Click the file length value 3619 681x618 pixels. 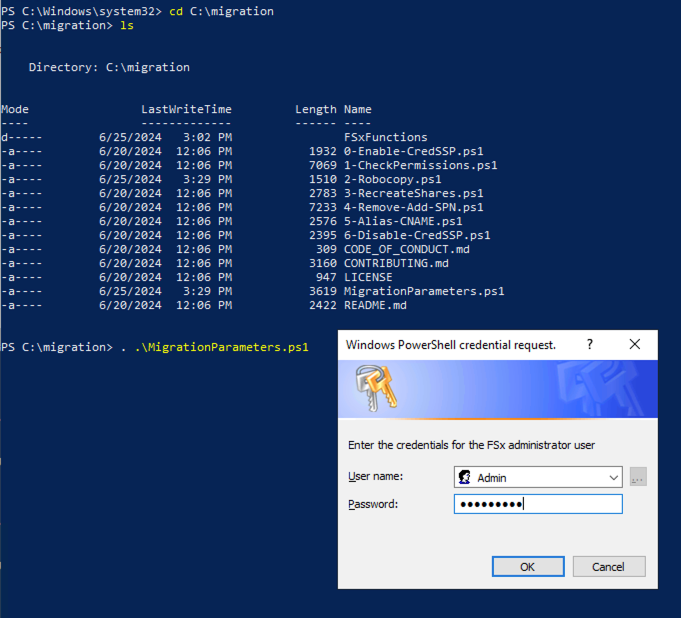point(323,291)
